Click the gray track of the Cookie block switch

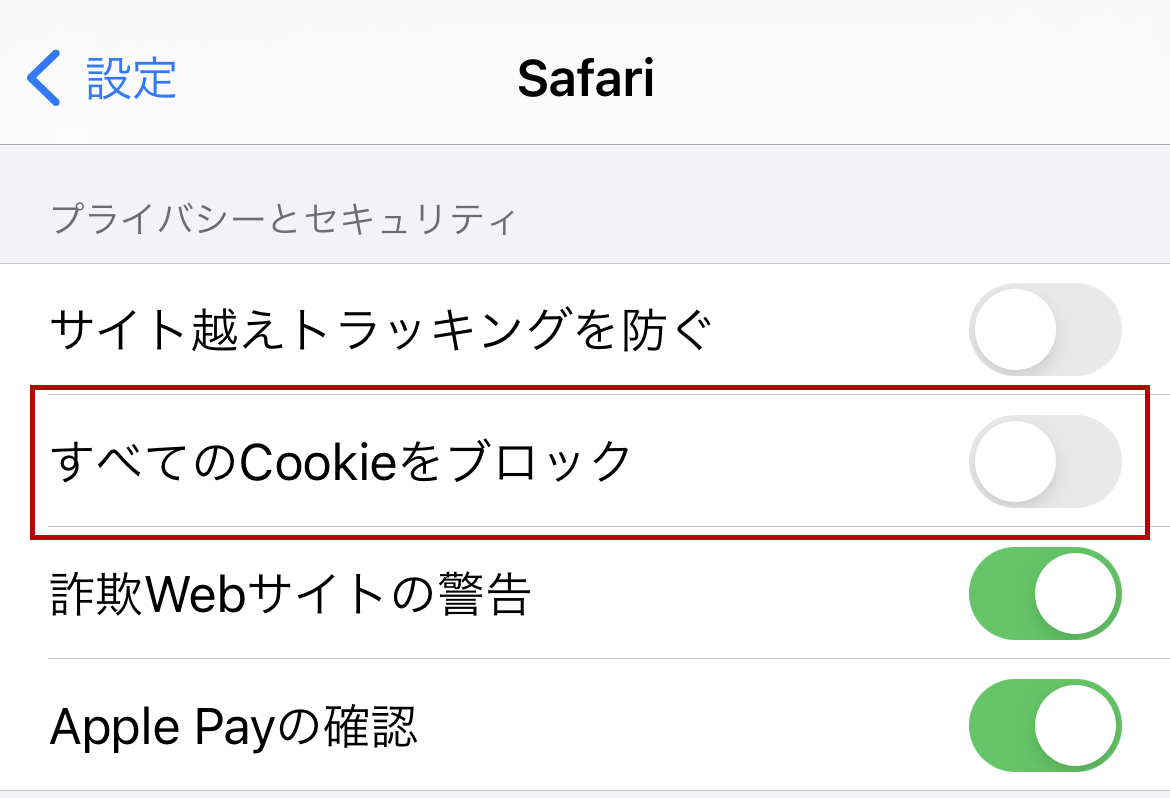click(1090, 461)
